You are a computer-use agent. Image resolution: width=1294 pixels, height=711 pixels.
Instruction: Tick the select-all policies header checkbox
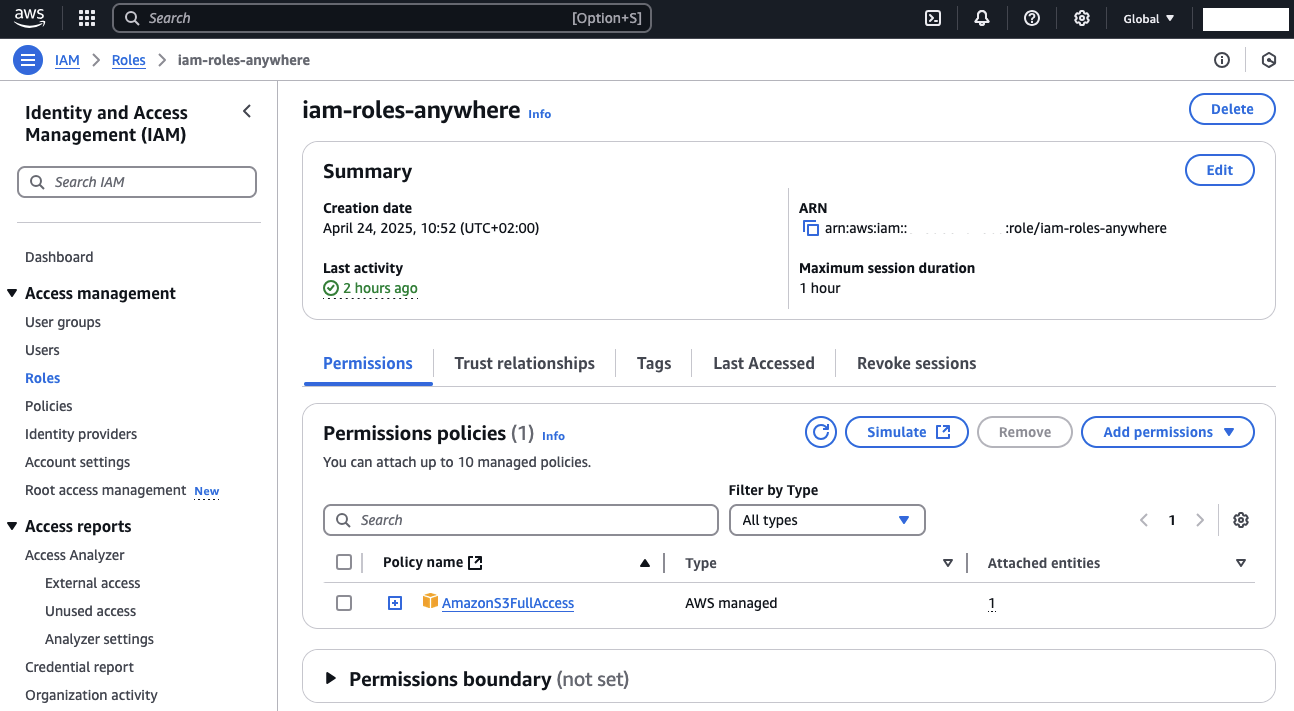pos(344,563)
